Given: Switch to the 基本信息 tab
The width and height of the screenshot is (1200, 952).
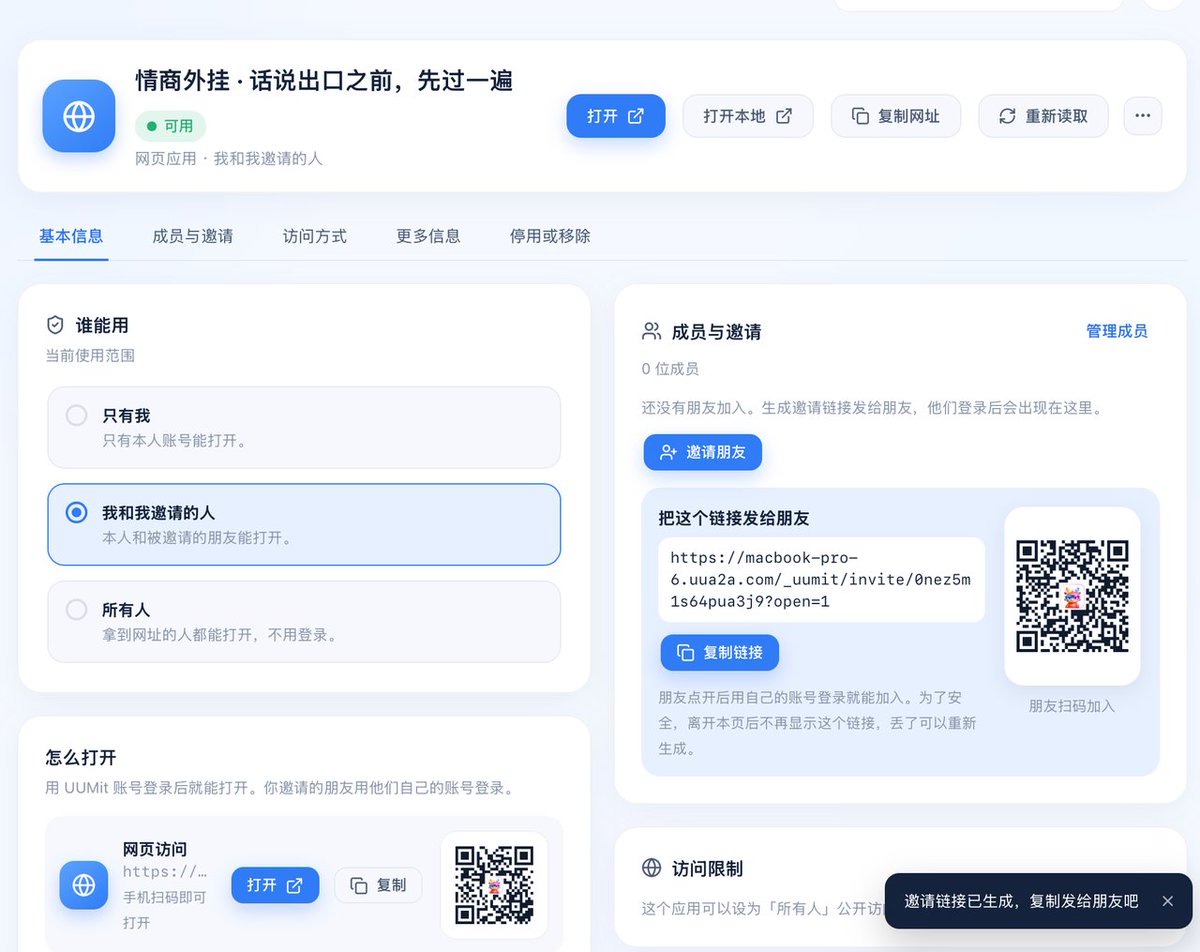Looking at the screenshot, I should [x=71, y=236].
